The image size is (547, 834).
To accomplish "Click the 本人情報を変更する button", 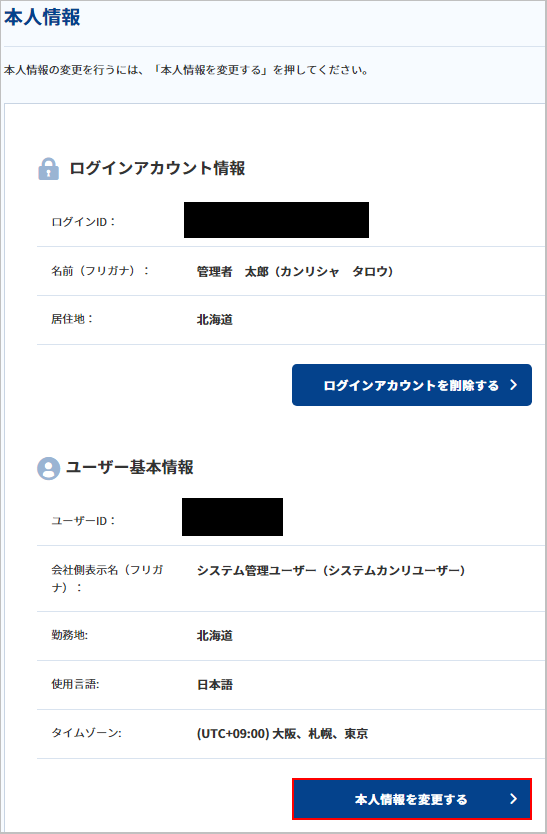I will [x=412, y=799].
